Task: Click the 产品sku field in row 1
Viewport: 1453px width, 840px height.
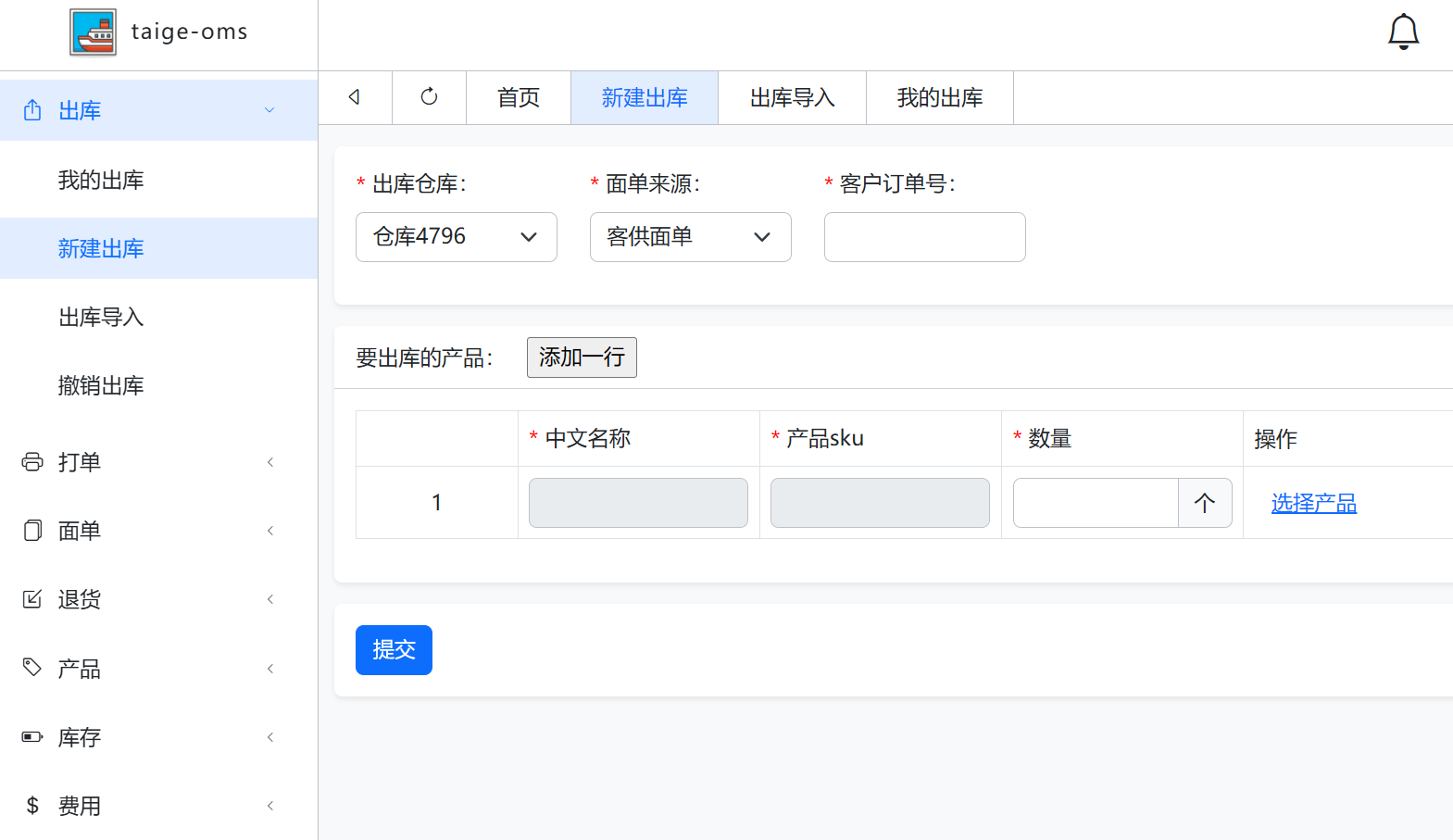Action: (880, 503)
